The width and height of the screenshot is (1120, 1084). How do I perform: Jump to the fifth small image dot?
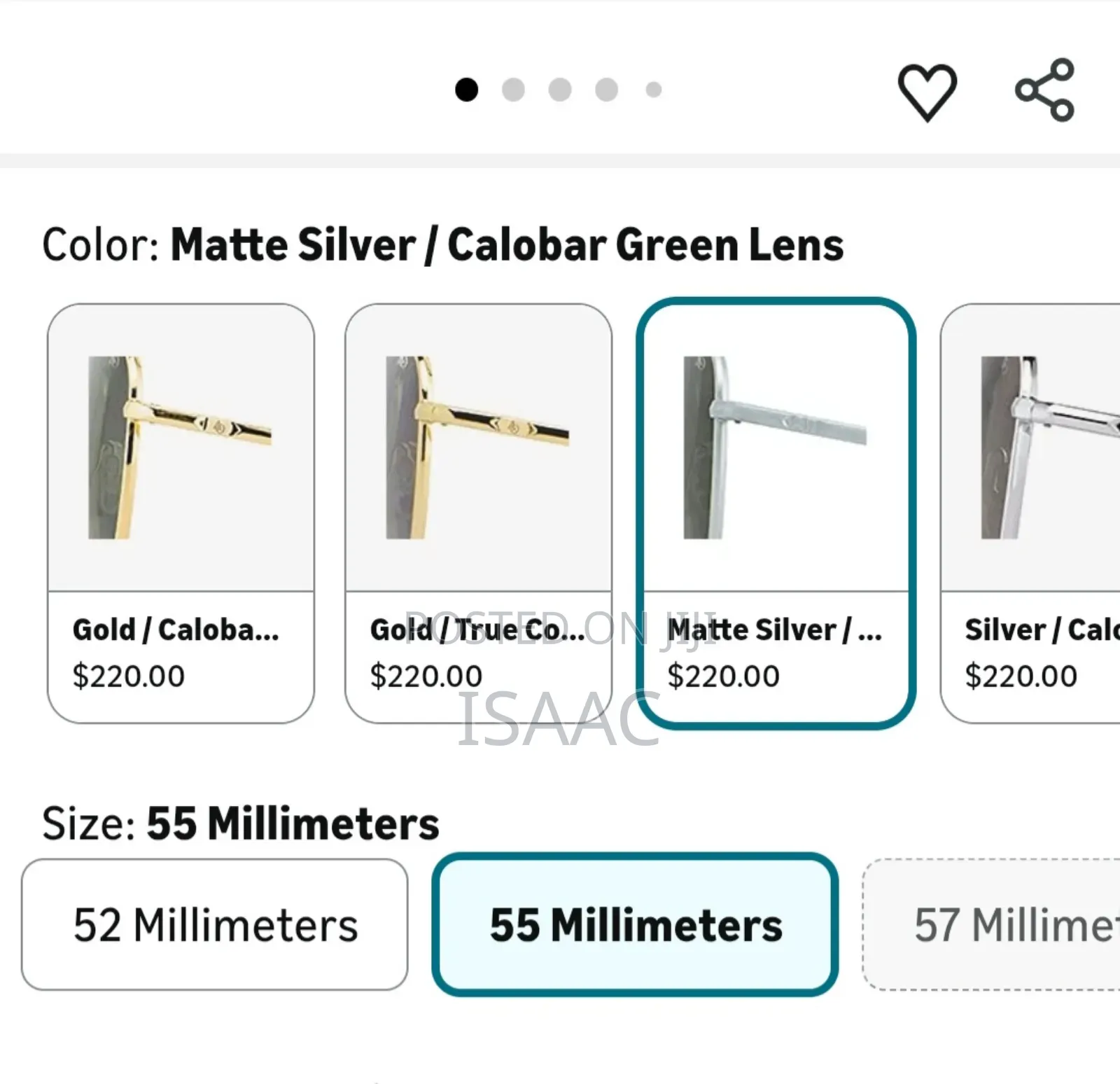[654, 90]
